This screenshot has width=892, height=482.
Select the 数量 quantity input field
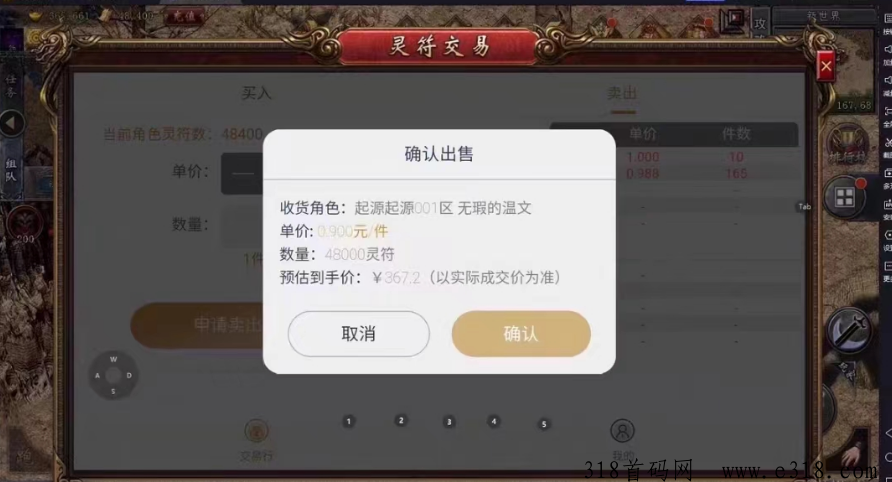point(242,225)
